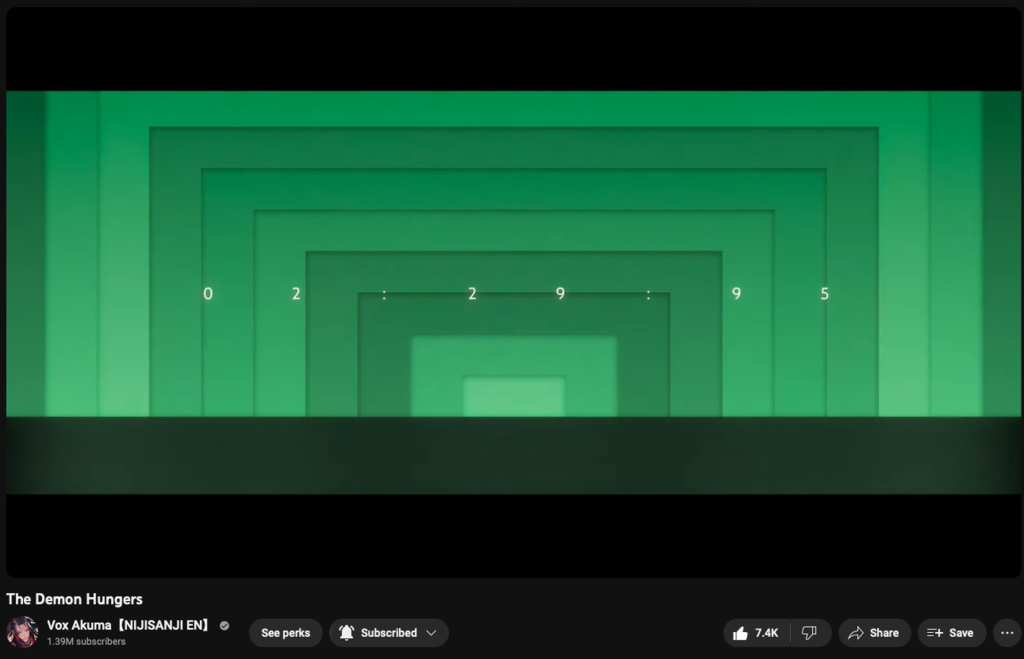1024x659 pixels.
Task: Click the video title The Demon Hungers
Action: pyautogui.click(x=74, y=599)
